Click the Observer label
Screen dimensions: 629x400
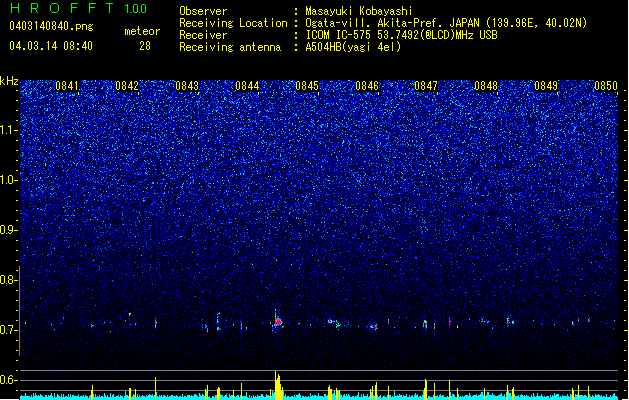coord(203,11)
